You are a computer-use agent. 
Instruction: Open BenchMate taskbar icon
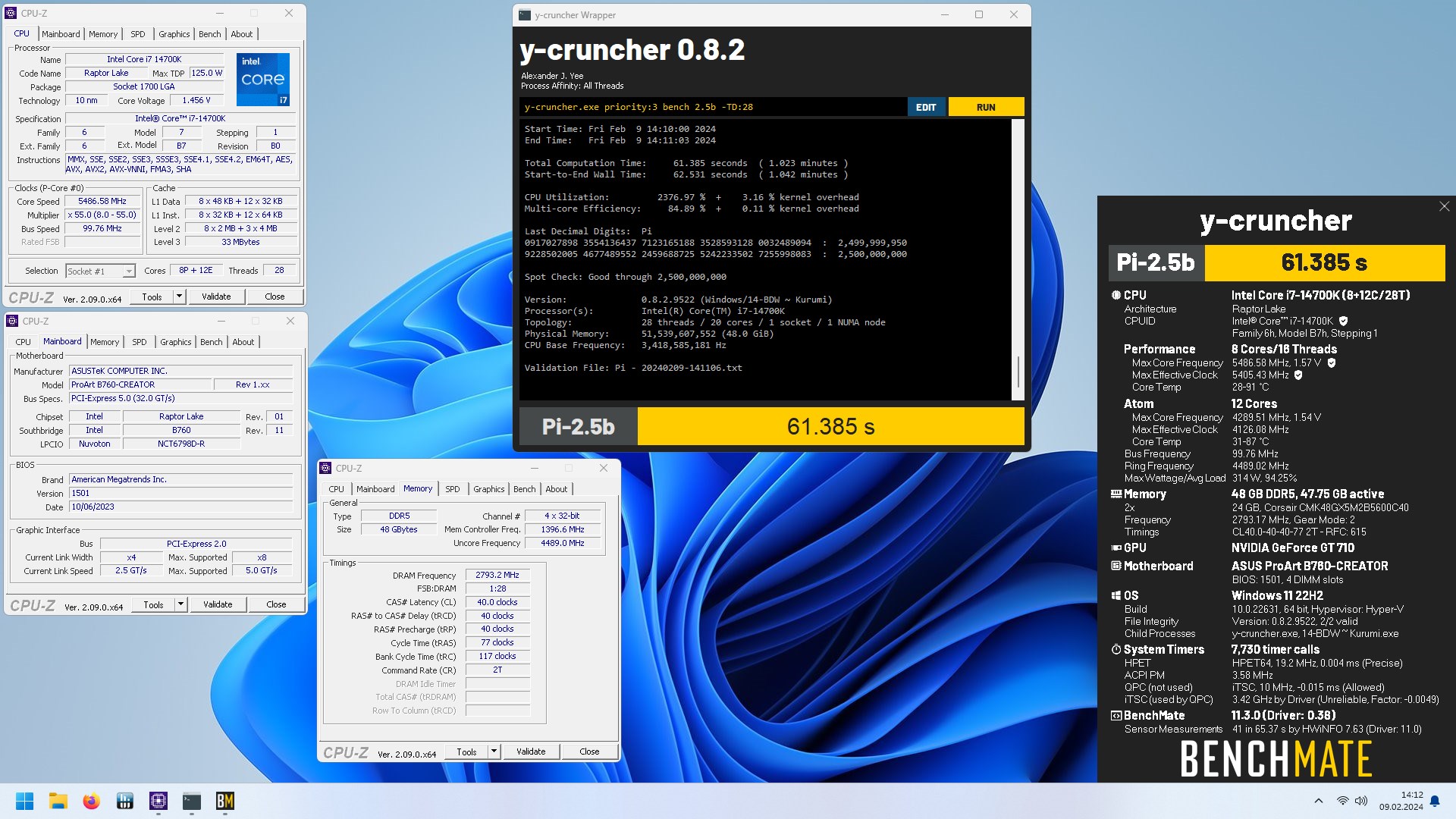click(x=225, y=801)
